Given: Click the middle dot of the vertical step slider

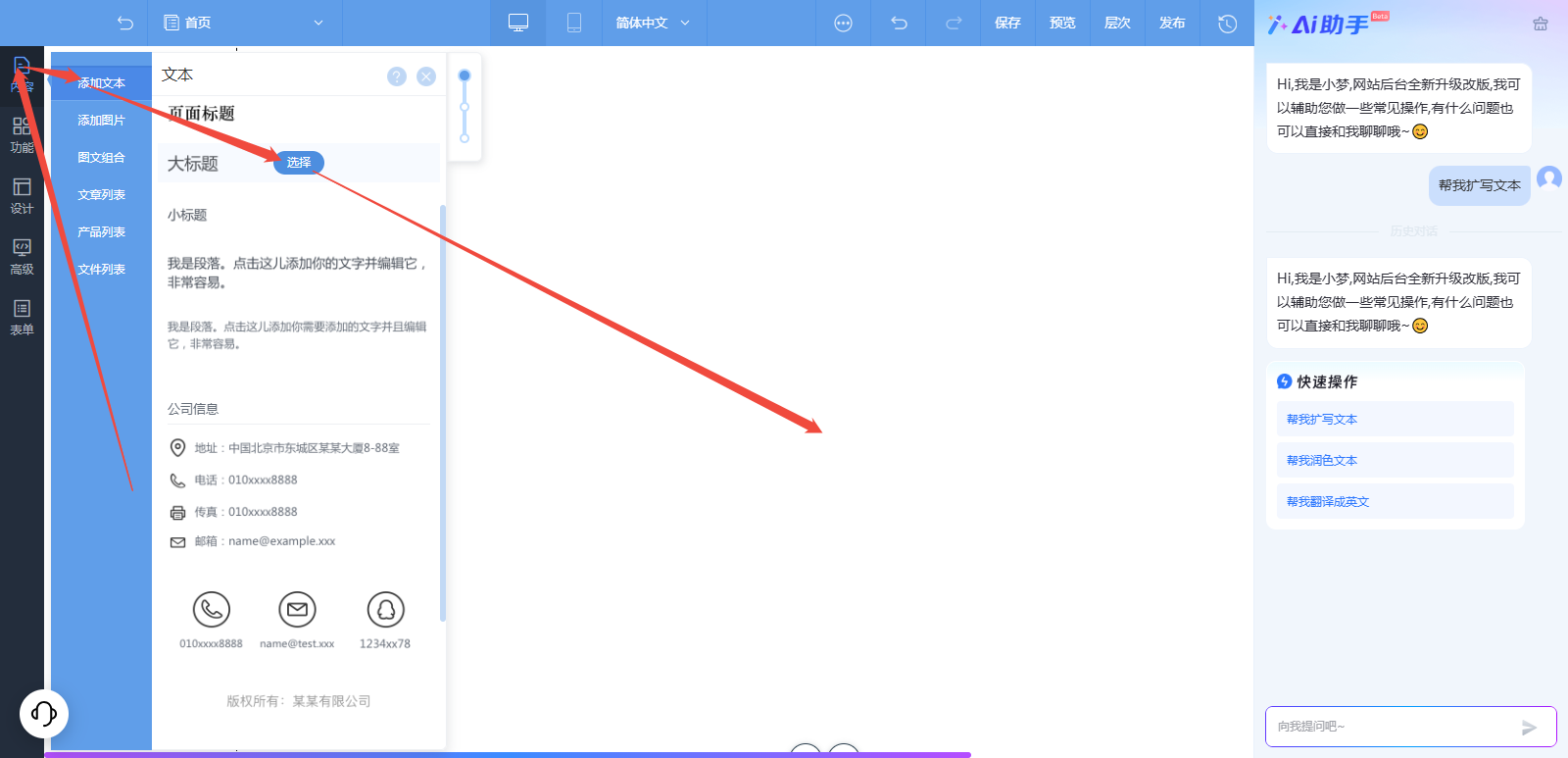Looking at the screenshot, I should coord(465,107).
